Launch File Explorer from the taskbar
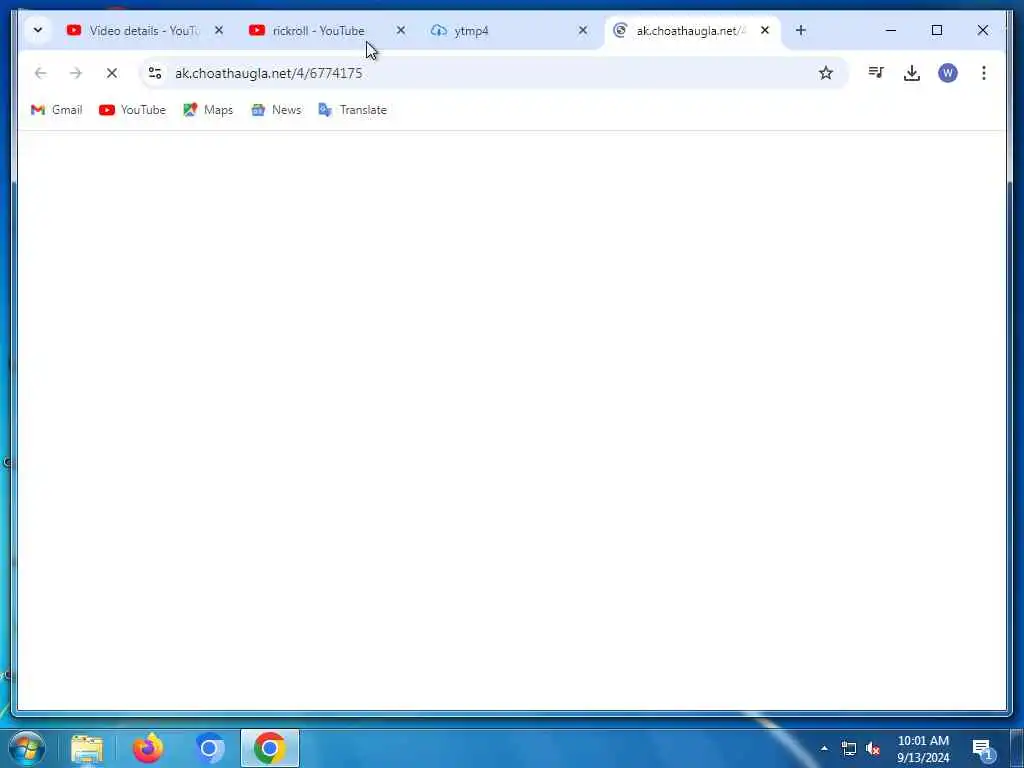The width and height of the screenshot is (1024, 768). point(87,748)
